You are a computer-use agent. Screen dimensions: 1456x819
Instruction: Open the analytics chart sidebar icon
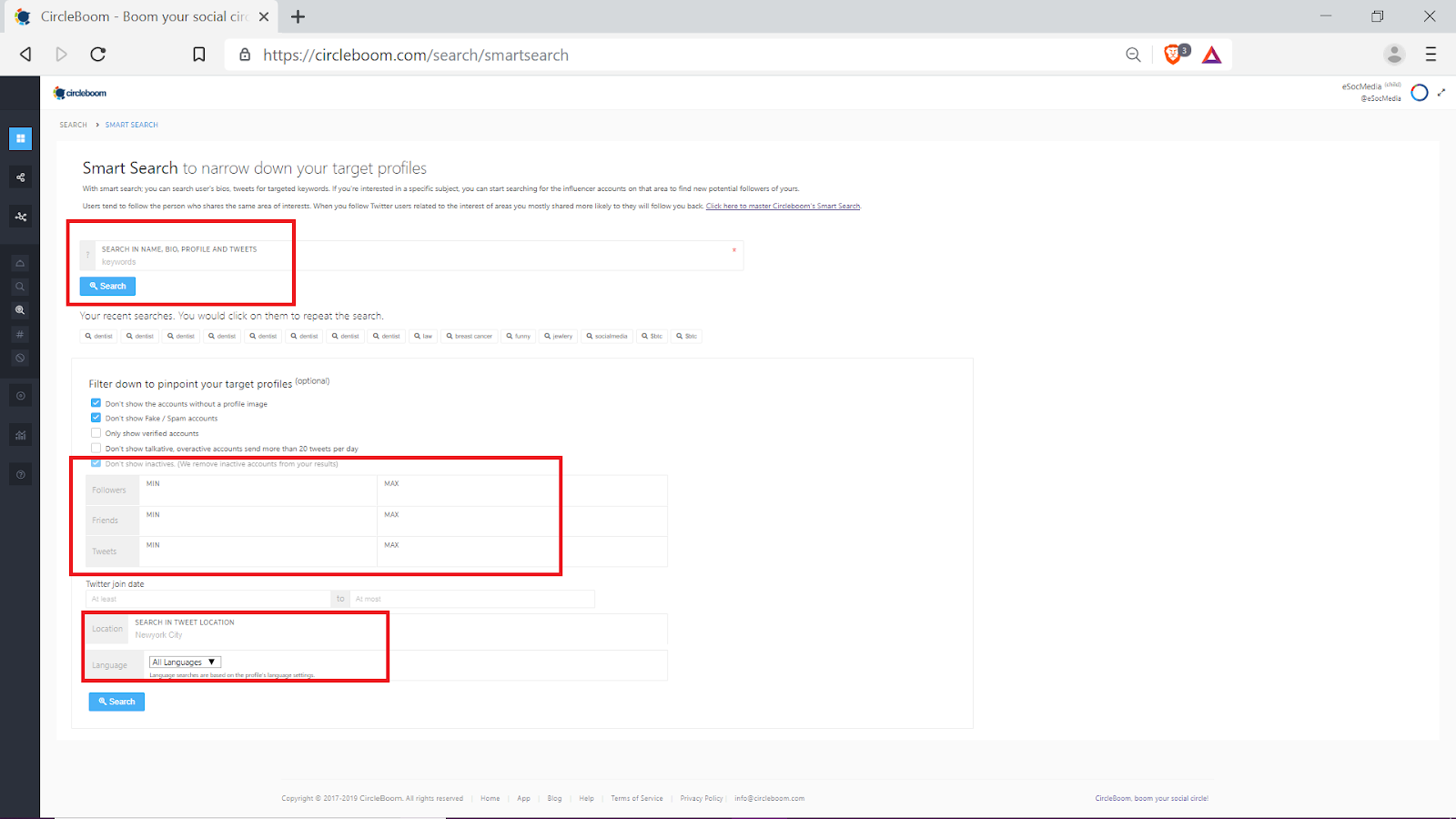[x=20, y=435]
